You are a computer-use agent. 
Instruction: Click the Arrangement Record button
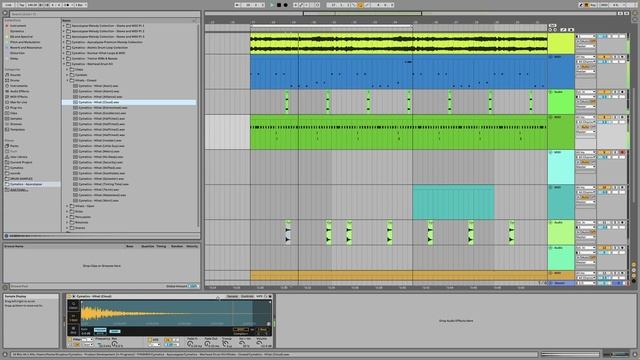(x=285, y=5)
